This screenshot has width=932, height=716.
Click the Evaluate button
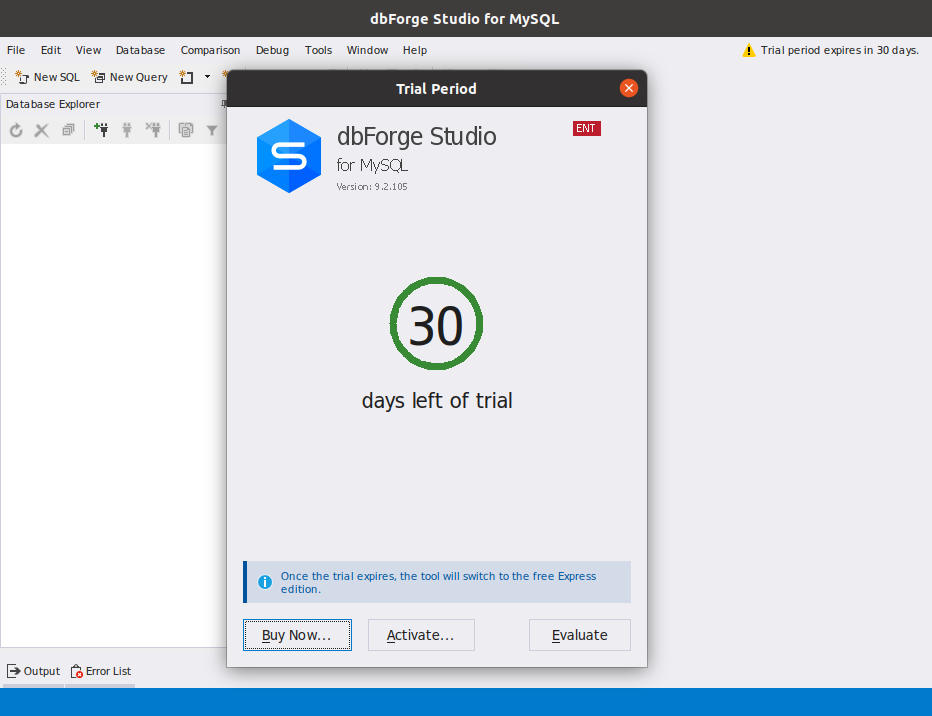pyautogui.click(x=580, y=635)
